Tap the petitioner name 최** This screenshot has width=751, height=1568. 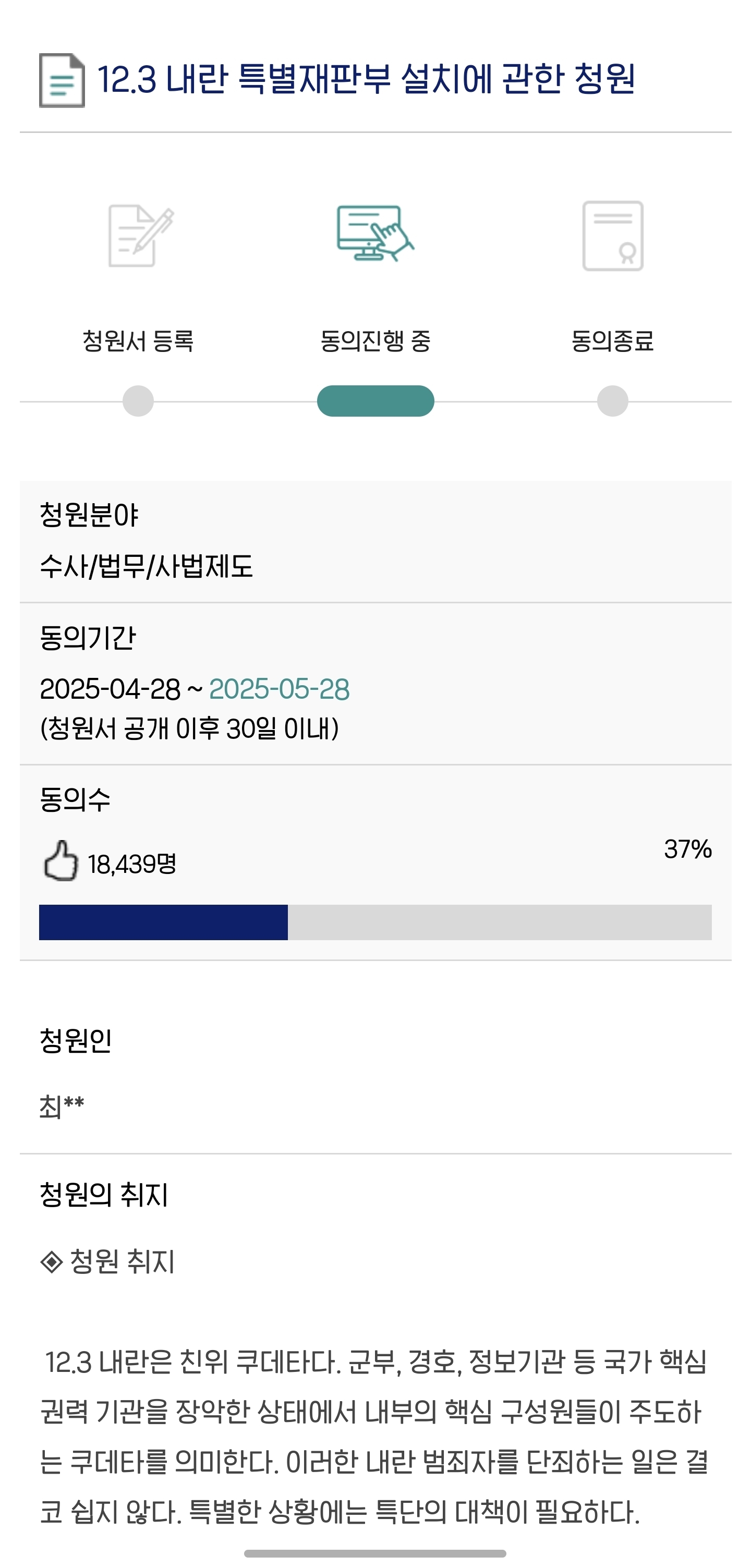pyautogui.click(x=62, y=1106)
